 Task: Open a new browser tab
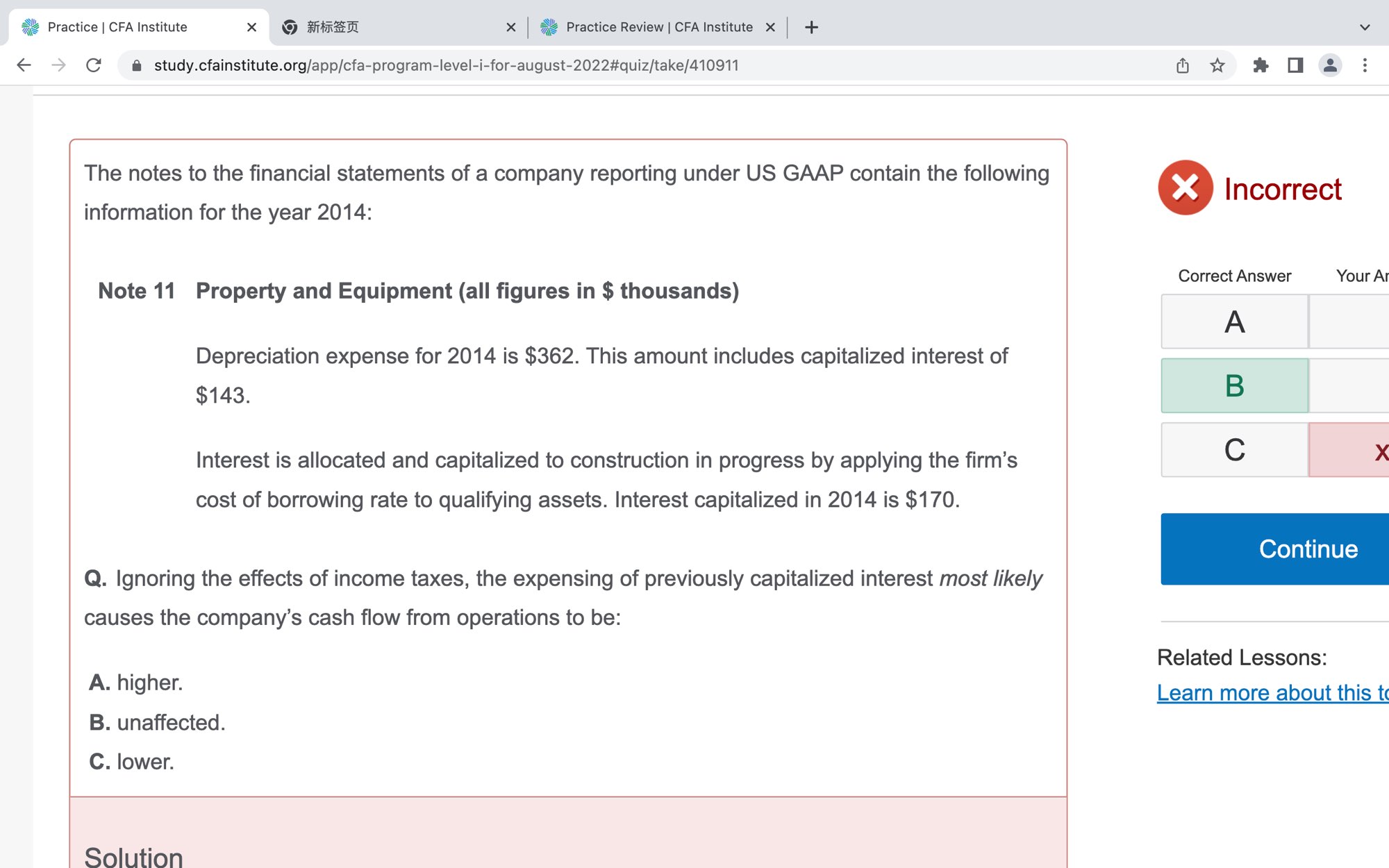pos(811,27)
